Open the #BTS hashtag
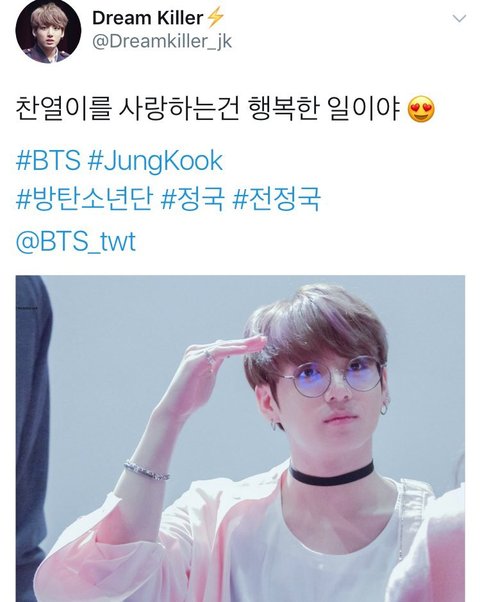Screen dimensions: 480x602 click(48, 161)
